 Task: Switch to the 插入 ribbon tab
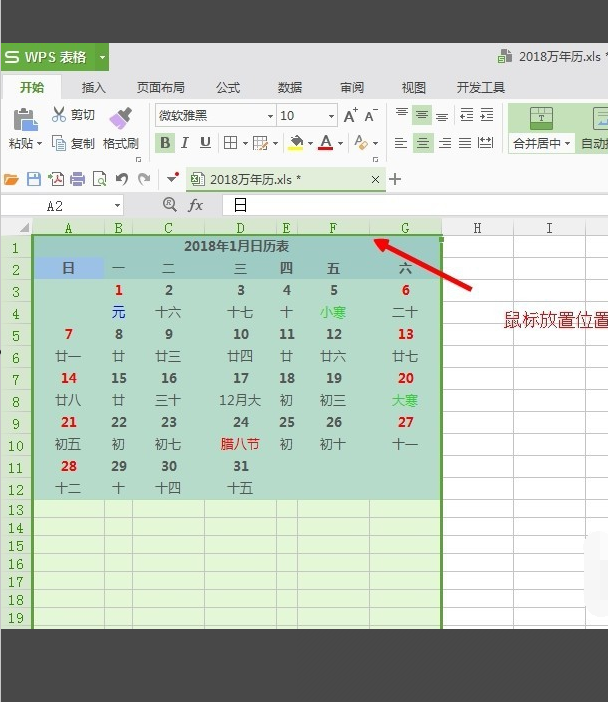point(94,87)
